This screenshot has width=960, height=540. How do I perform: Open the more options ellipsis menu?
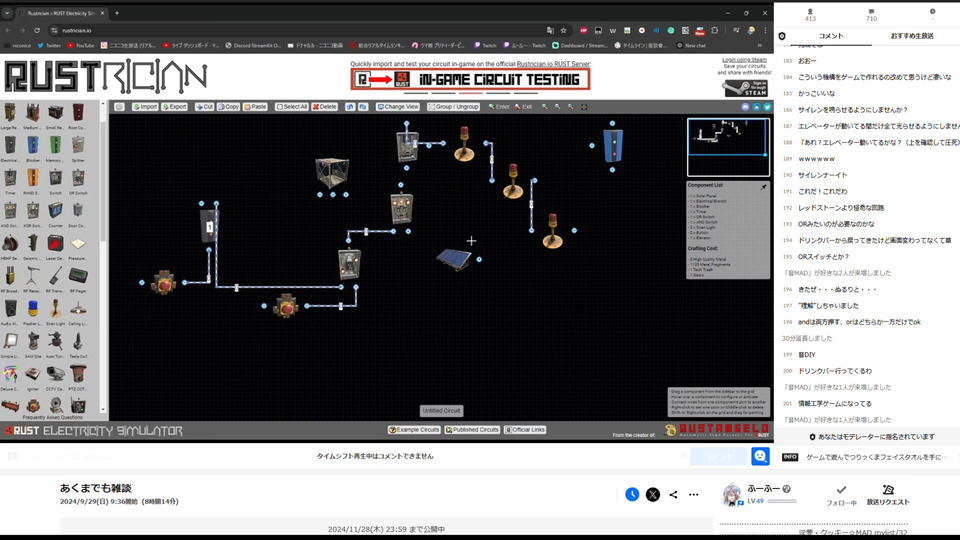tap(694, 494)
